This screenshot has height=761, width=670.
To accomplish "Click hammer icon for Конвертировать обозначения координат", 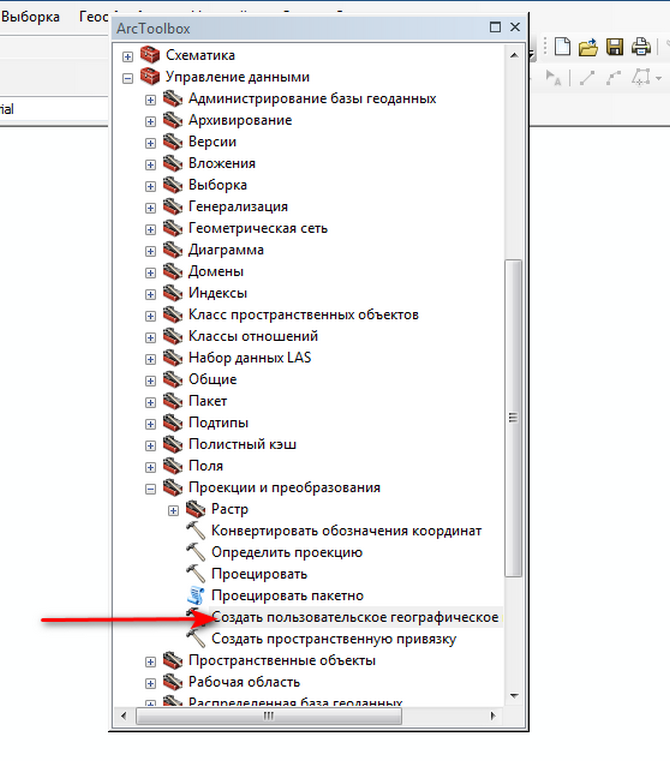I will pos(196,530).
